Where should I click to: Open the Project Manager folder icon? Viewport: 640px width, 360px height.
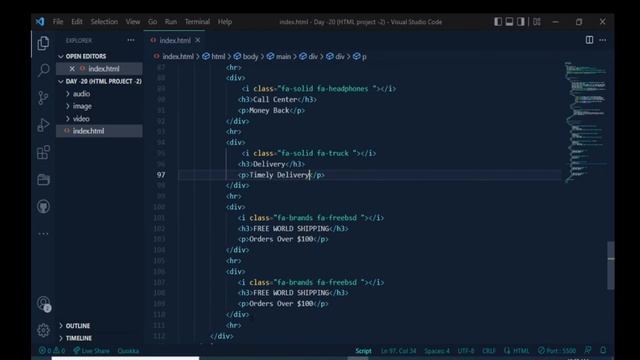click(x=43, y=180)
